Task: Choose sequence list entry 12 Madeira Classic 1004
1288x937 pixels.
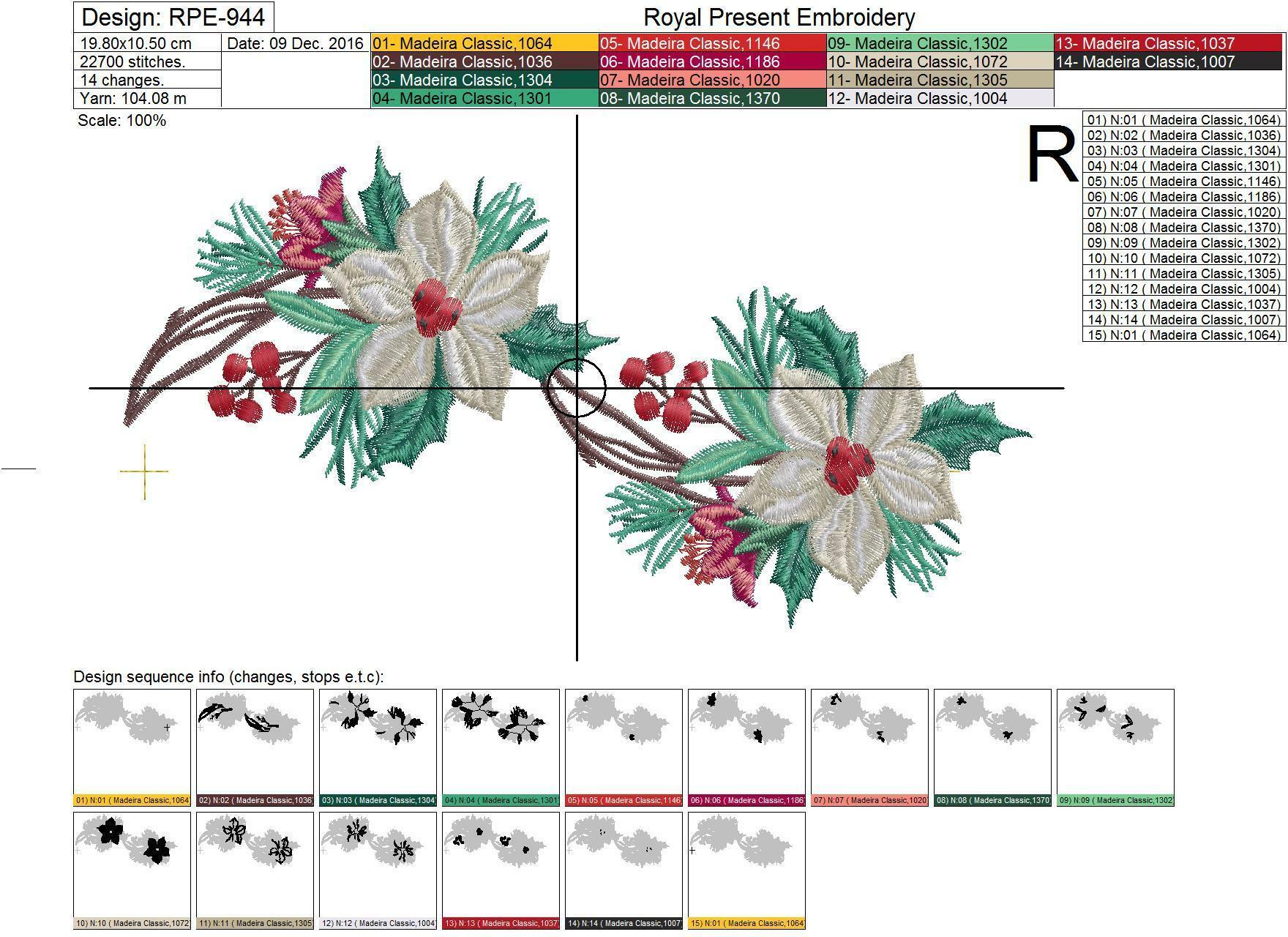Action: click(1183, 289)
